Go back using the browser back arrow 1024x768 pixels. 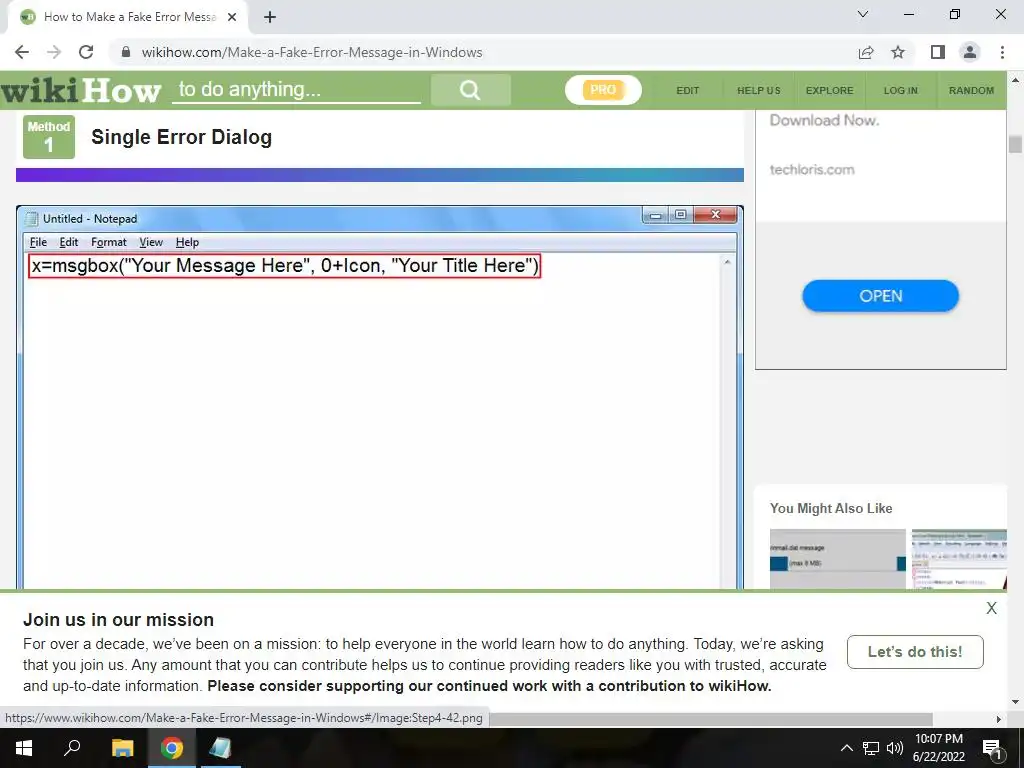22,52
